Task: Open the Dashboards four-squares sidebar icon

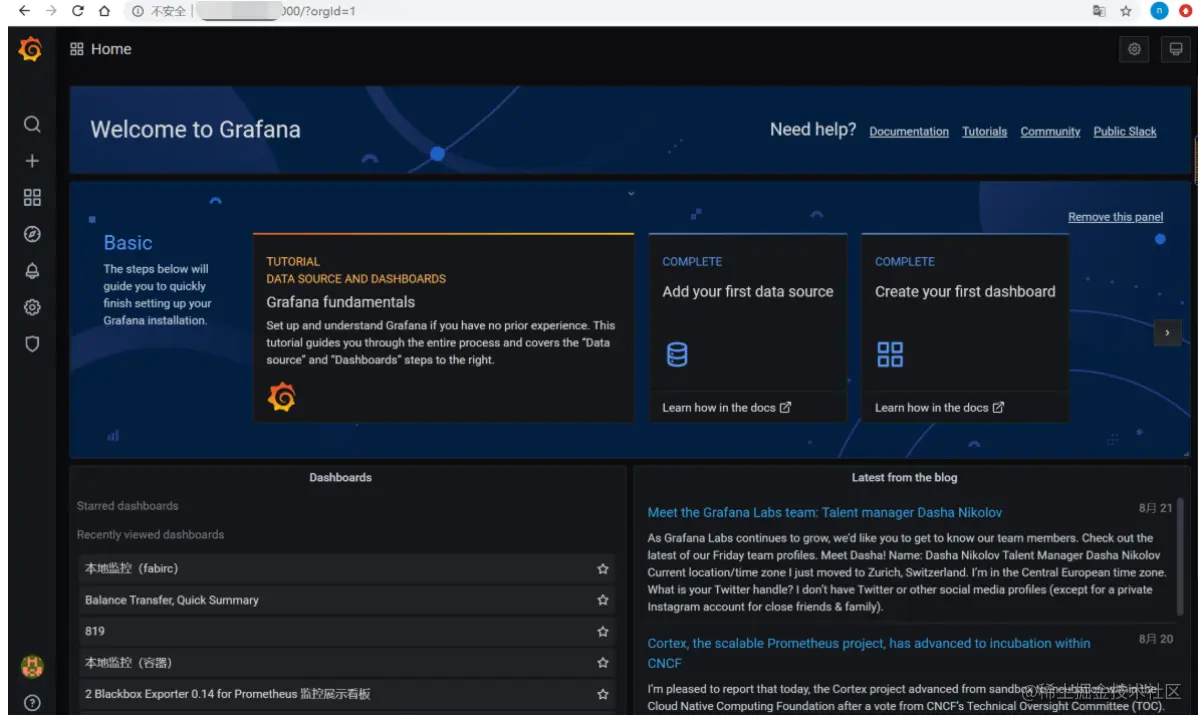Action: point(32,198)
